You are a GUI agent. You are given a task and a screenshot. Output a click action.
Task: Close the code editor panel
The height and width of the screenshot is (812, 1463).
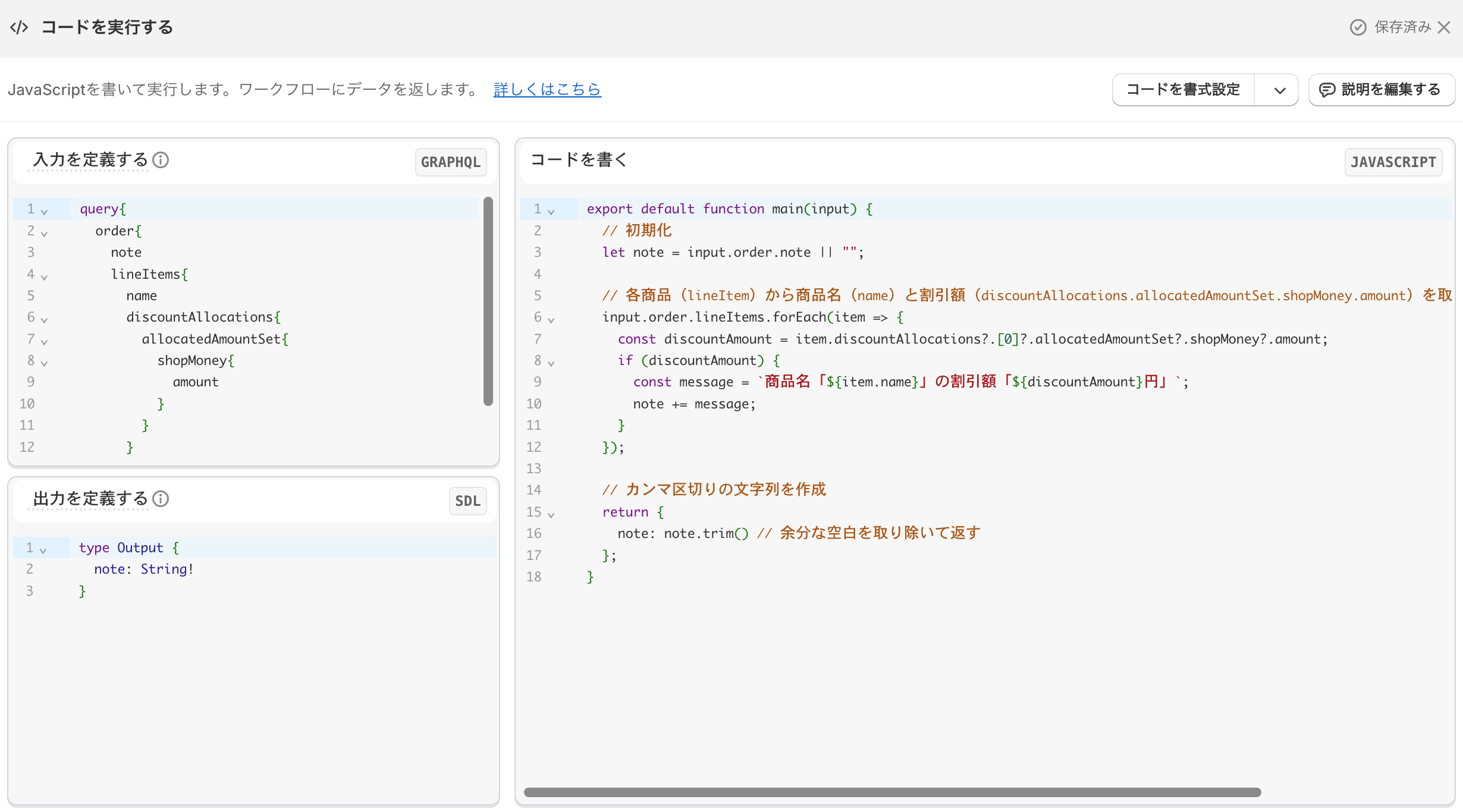coord(1444,27)
